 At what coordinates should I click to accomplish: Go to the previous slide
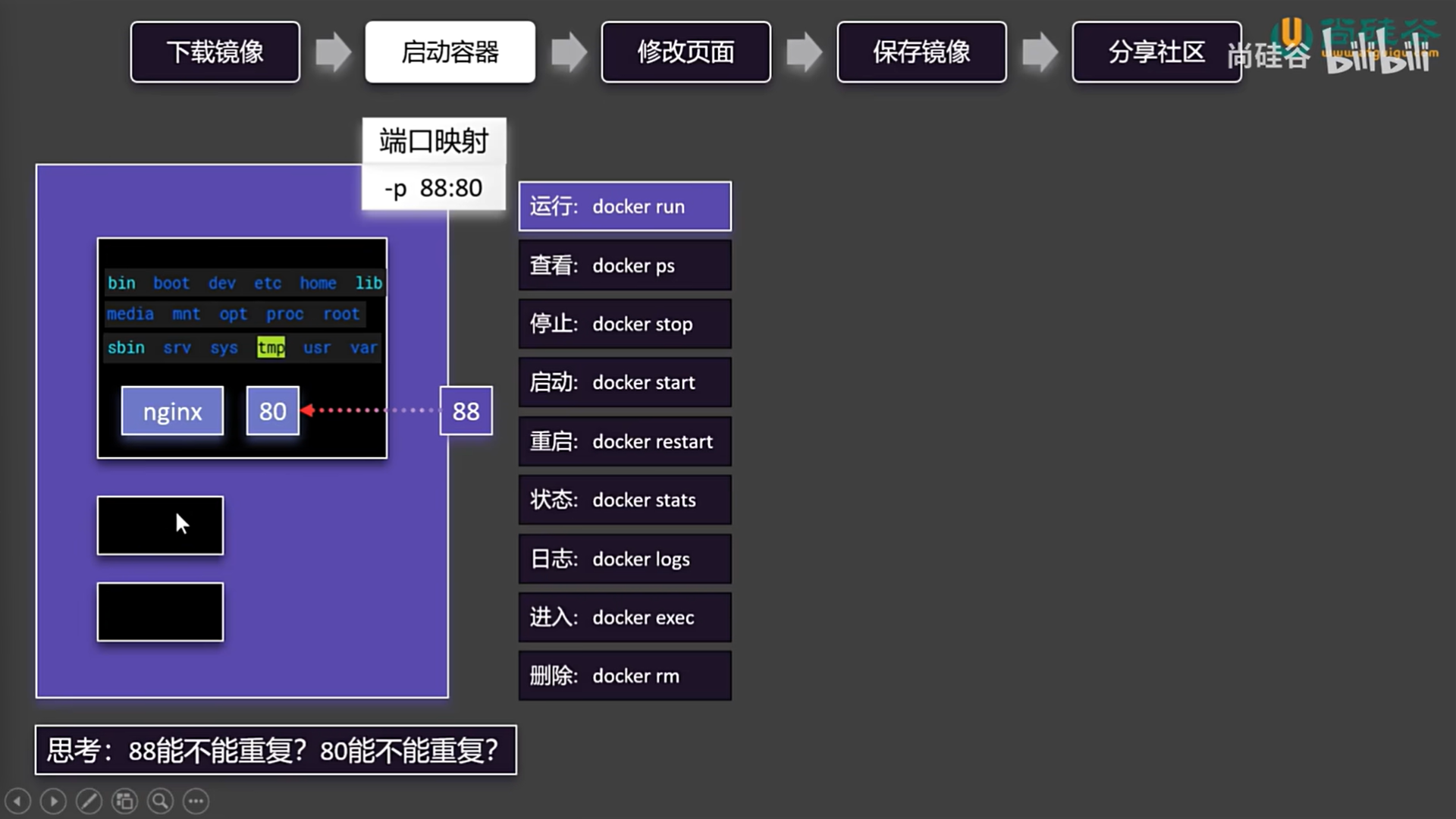pos(18,801)
